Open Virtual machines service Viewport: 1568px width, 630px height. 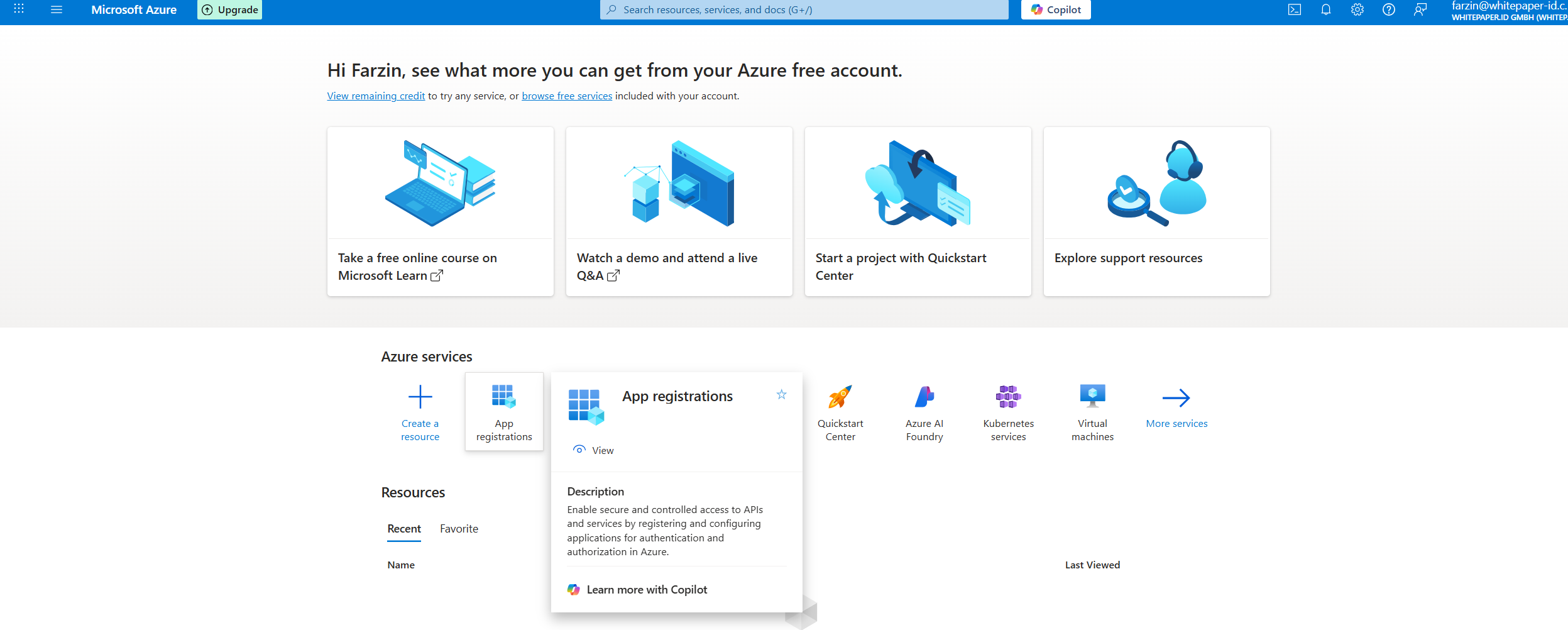(1092, 412)
